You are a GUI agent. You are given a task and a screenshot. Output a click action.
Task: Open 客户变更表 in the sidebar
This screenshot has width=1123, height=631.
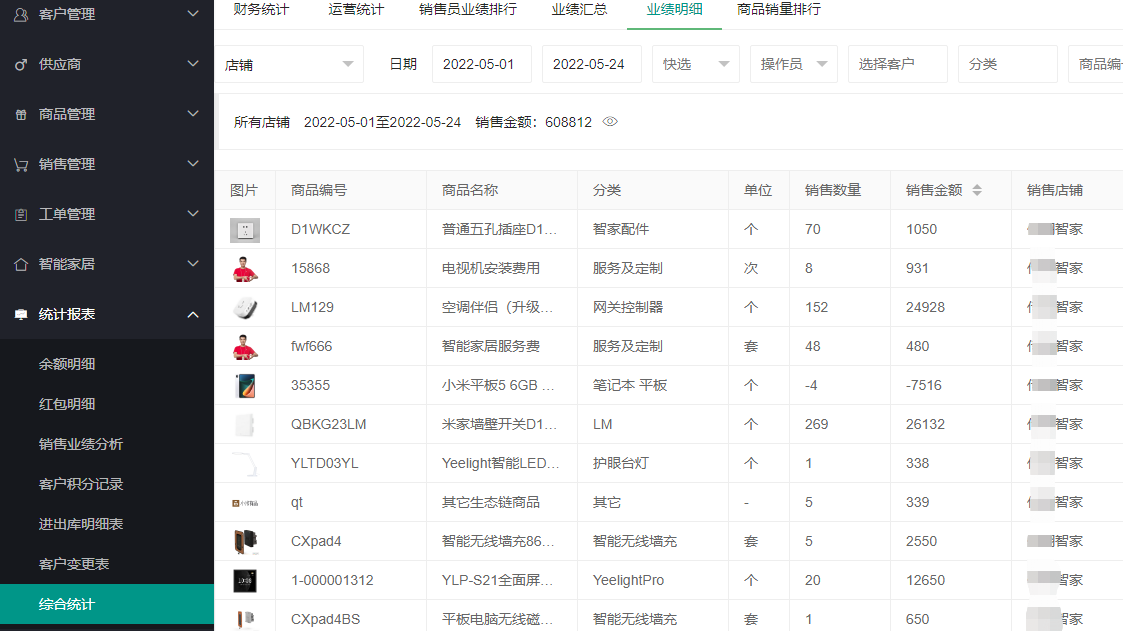pyautogui.click(x=74, y=565)
